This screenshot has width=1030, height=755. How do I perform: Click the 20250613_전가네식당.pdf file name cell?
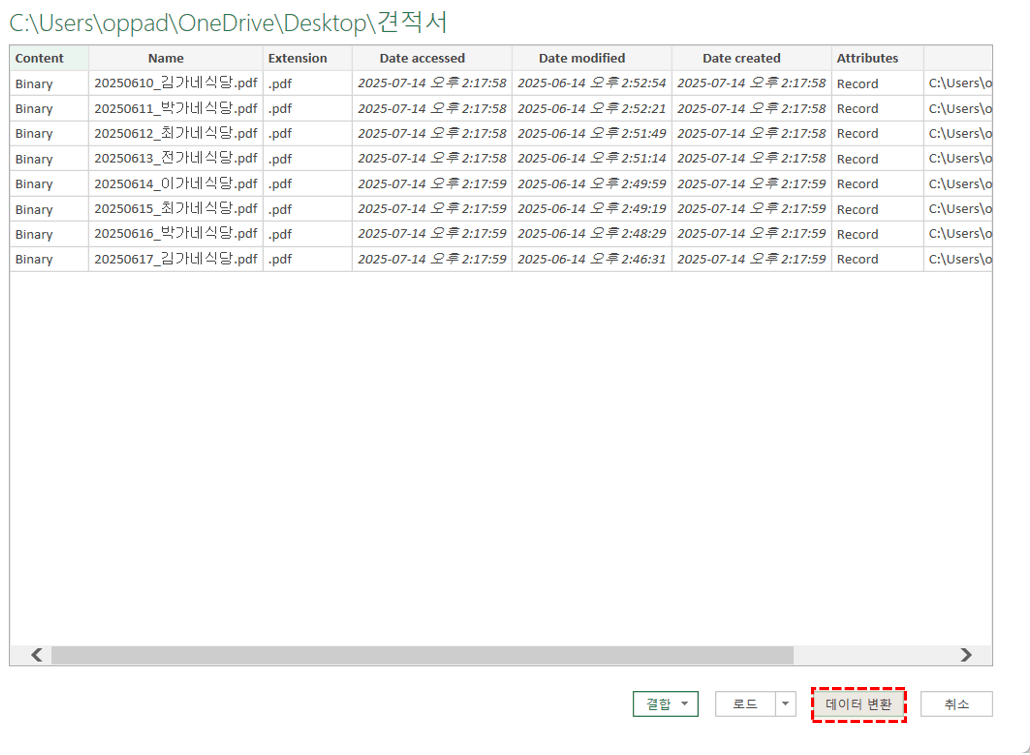(x=175, y=158)
